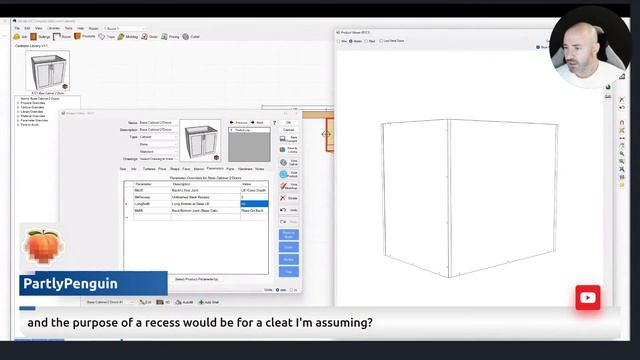Click the top blue button under Redo

pos(289,234)
